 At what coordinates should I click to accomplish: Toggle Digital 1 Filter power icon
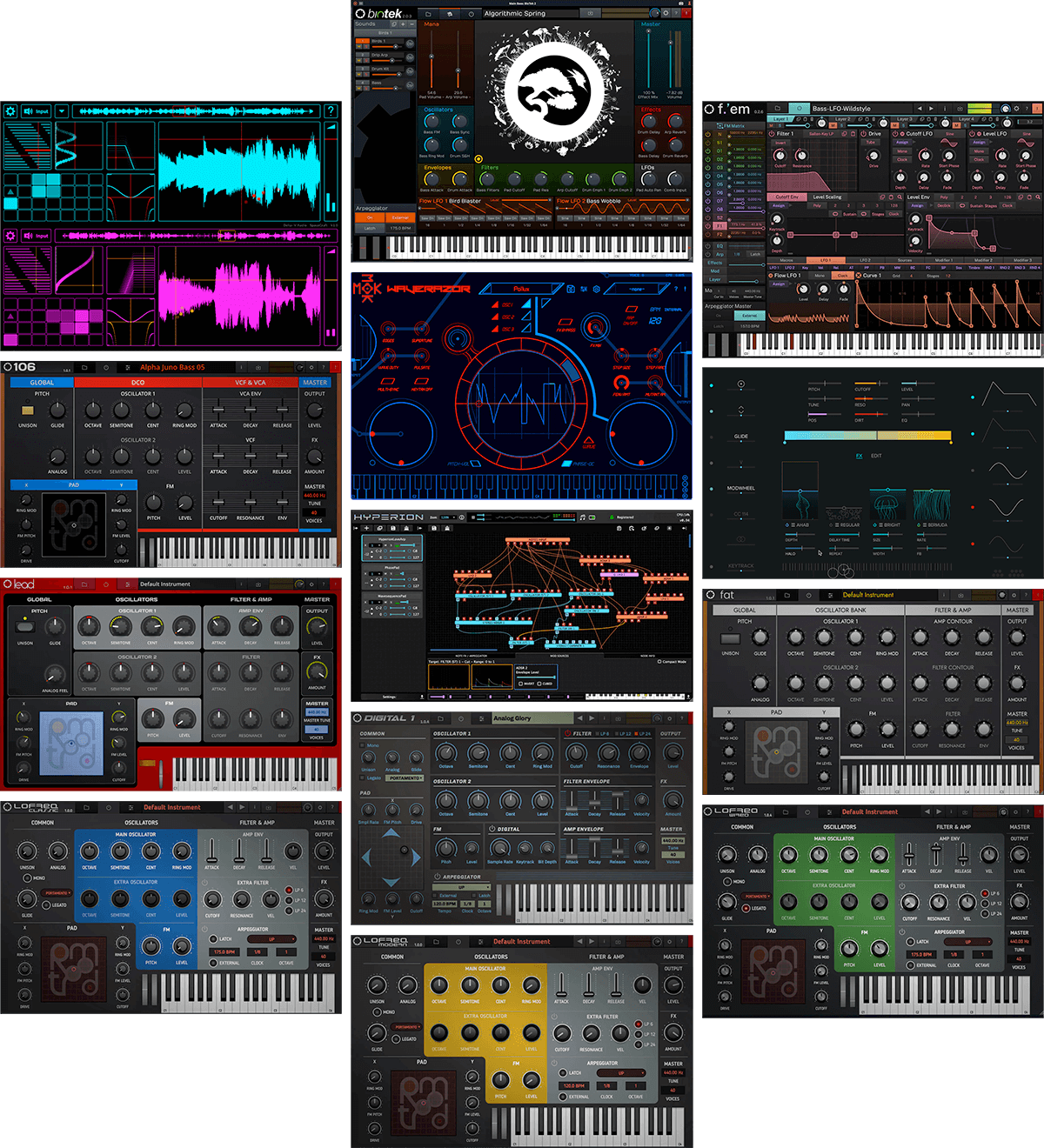click(567, 733)
